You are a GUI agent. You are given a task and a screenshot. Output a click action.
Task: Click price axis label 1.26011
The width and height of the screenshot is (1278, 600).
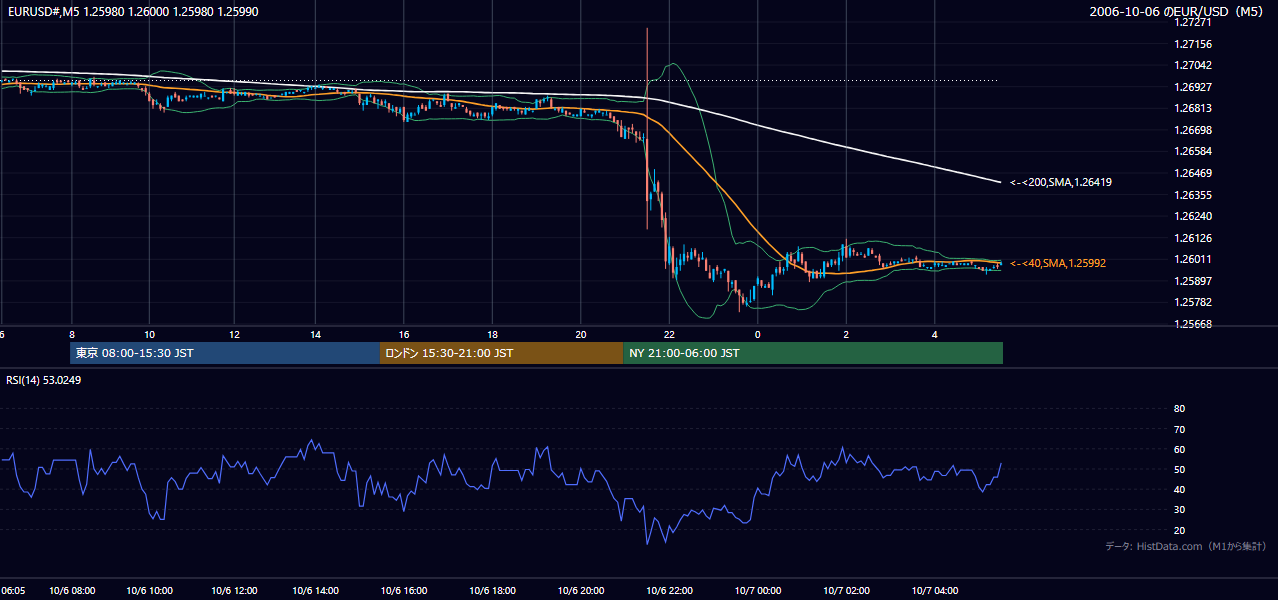(x=1194, y=259)
